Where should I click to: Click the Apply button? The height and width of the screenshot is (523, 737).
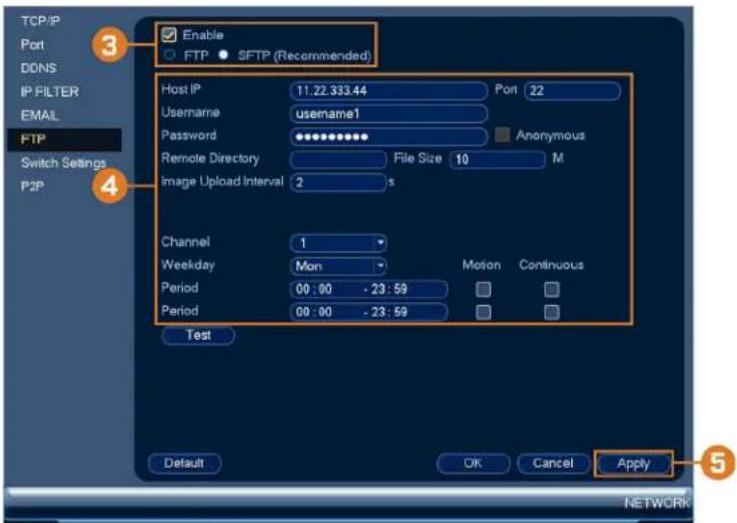(x=633, y=464)
